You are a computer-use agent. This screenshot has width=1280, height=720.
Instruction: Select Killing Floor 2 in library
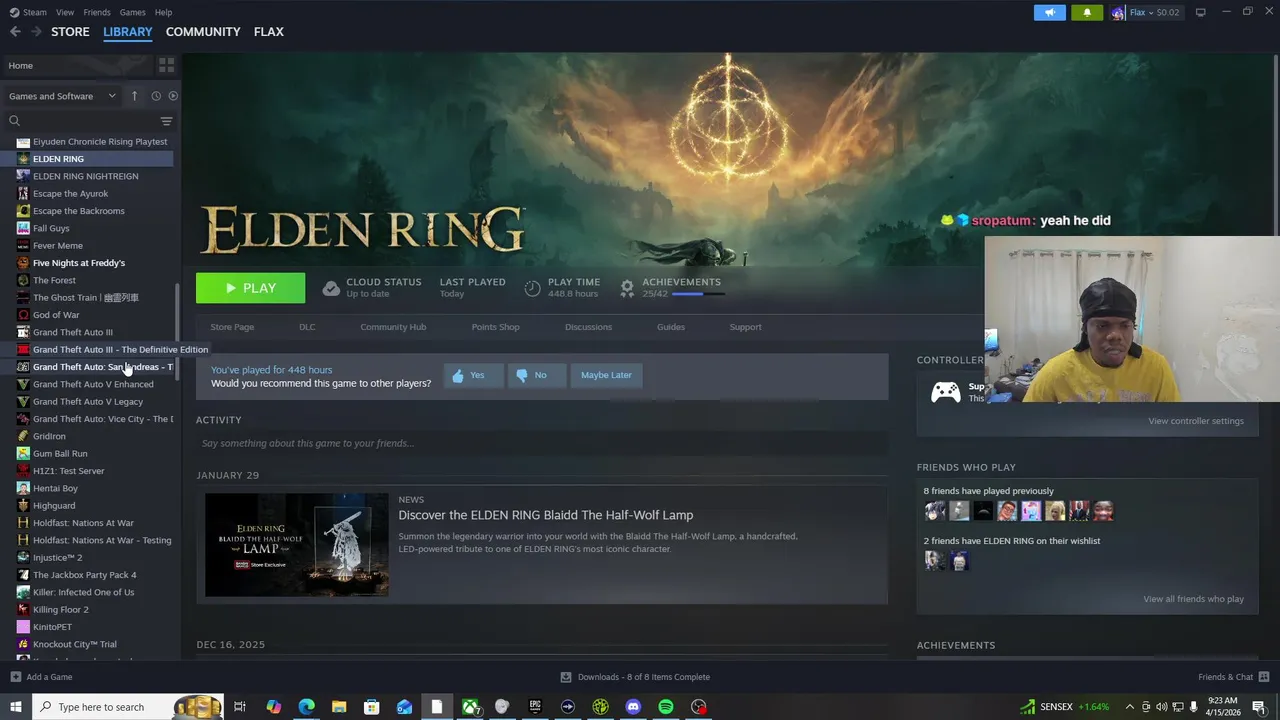click(x=60, y=609)
